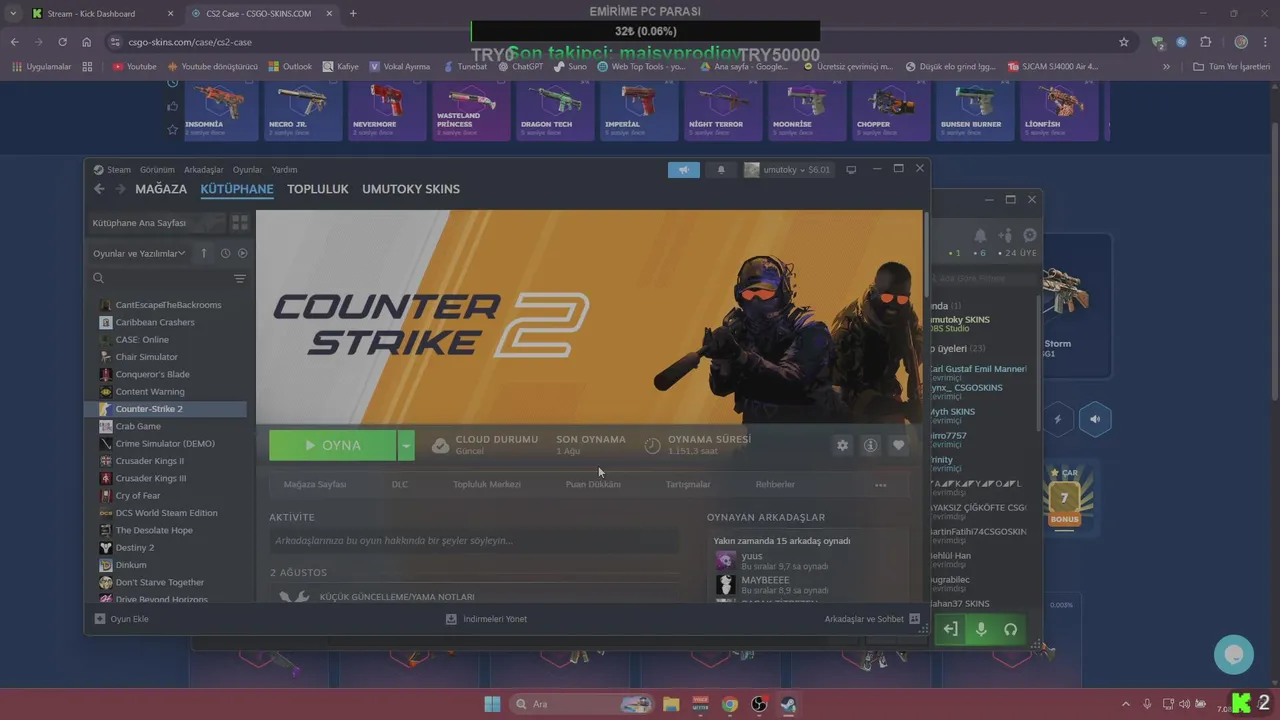Click NEVERMORE skin thumbnail

[386, 111]
